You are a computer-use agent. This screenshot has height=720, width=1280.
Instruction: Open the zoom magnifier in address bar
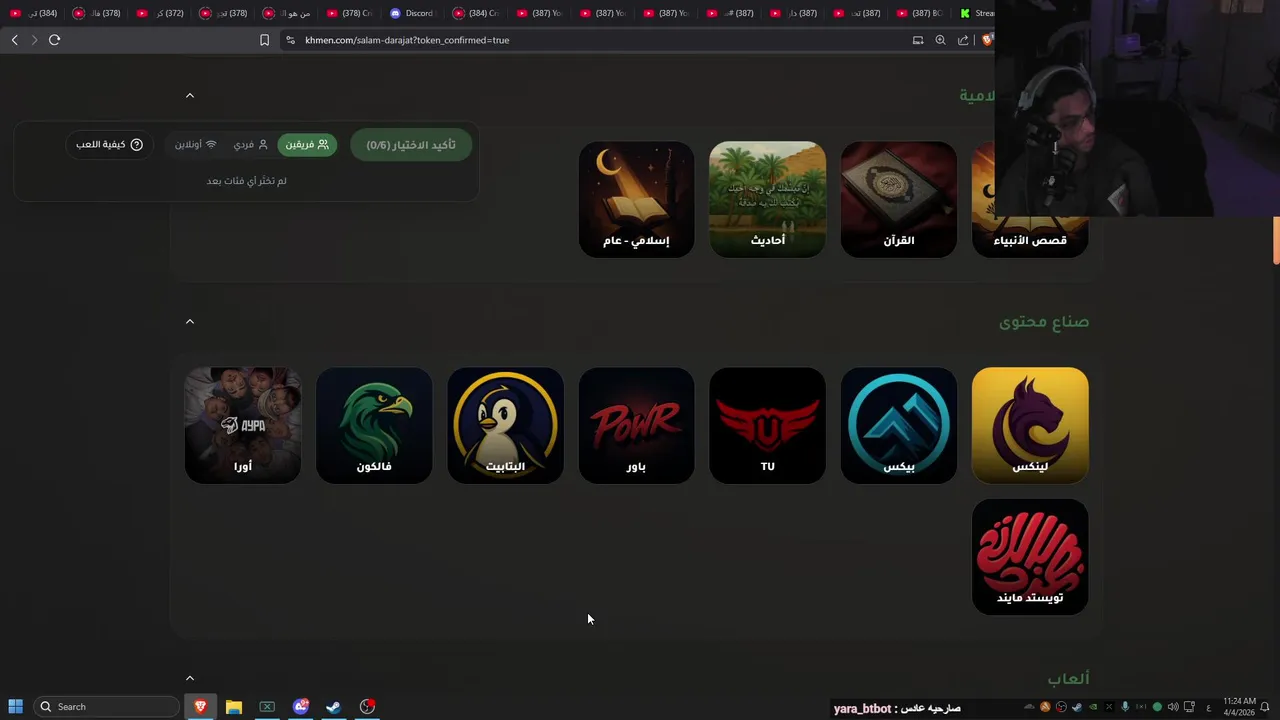[x=940, y=40]
